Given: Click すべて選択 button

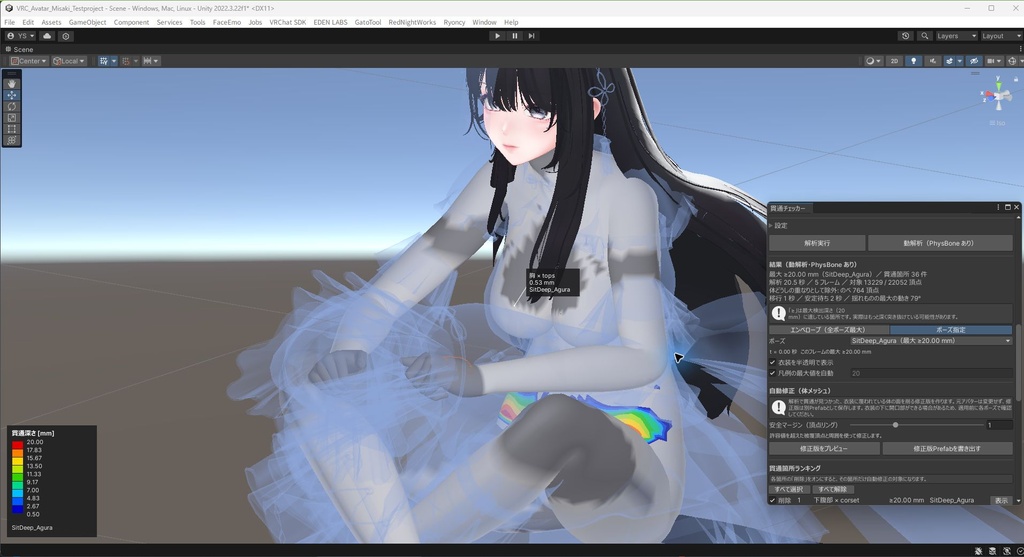Looking at the screenshot, I should tap(789, 489).
